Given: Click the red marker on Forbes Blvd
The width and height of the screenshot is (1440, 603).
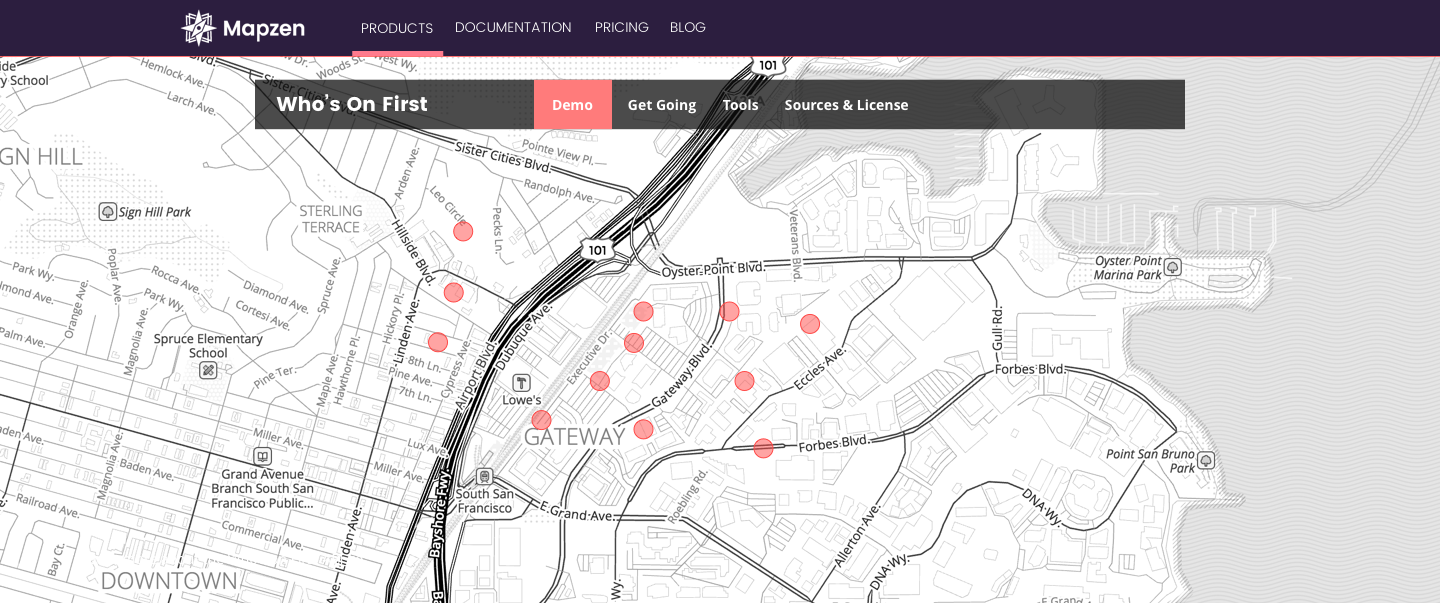Looking at the screenshot, I should (x=763, y=448).
